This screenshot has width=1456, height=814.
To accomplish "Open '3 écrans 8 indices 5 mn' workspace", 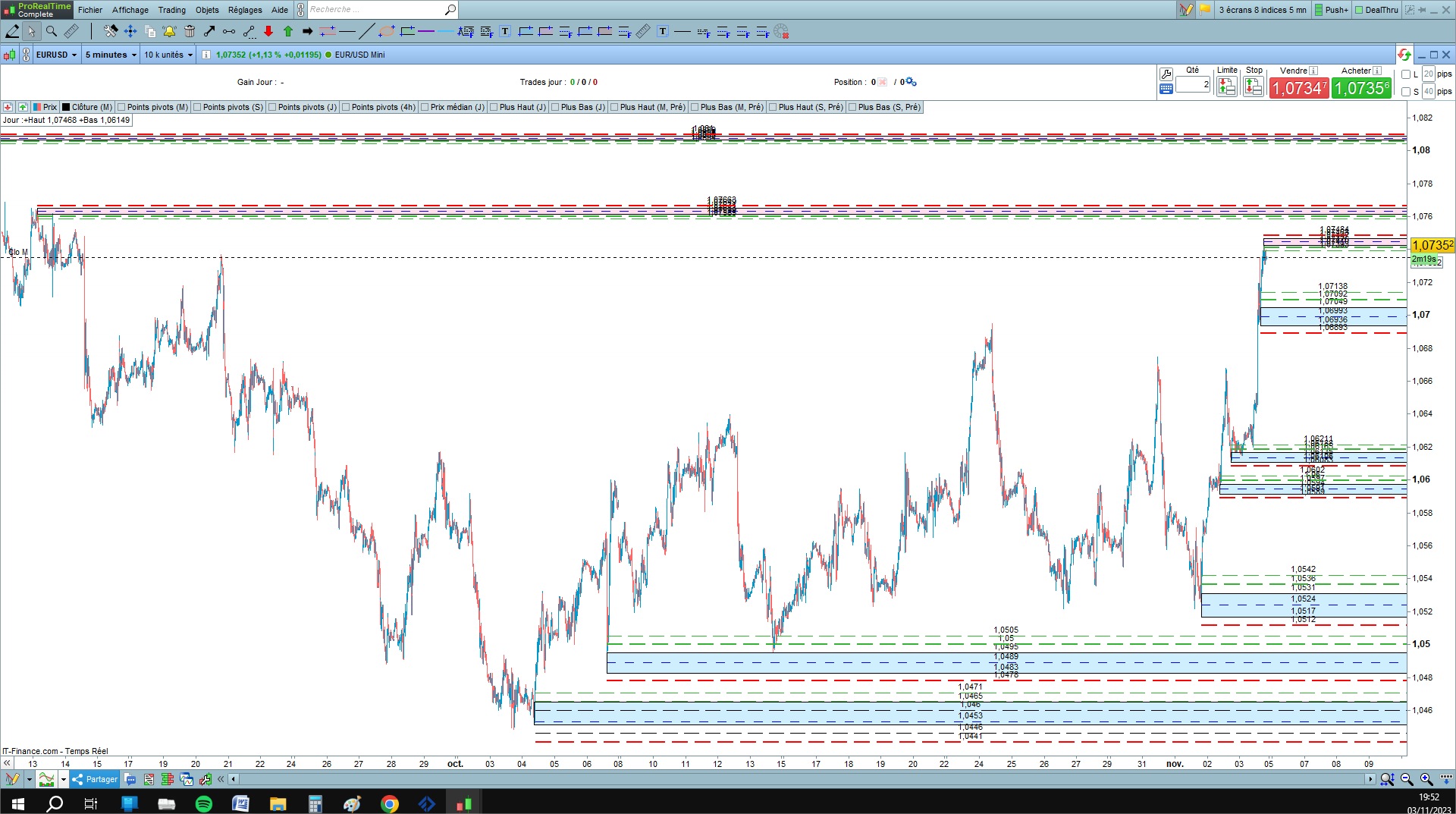I will coord(1263,10).
